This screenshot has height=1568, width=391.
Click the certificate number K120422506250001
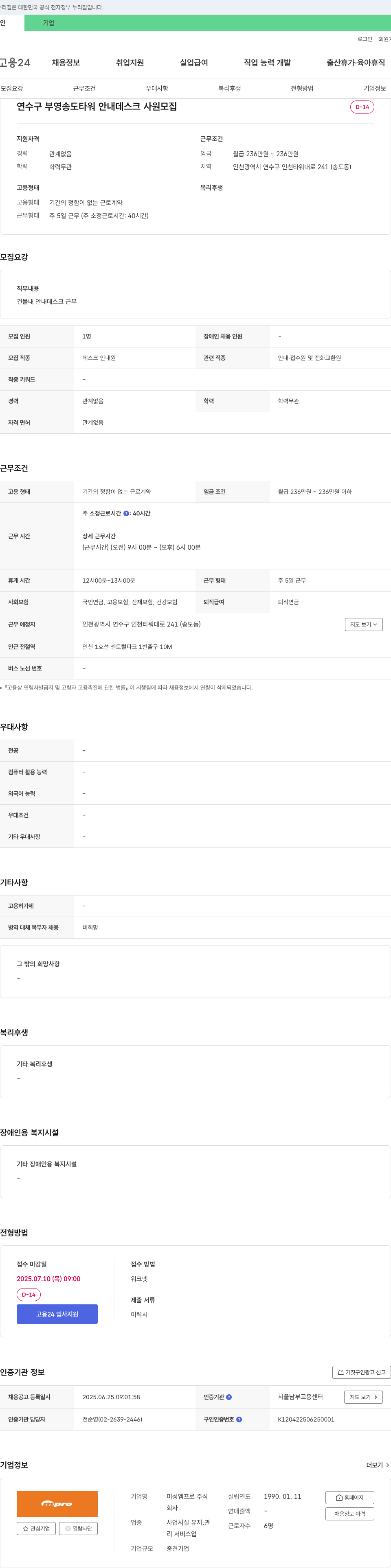[306, 1419]
